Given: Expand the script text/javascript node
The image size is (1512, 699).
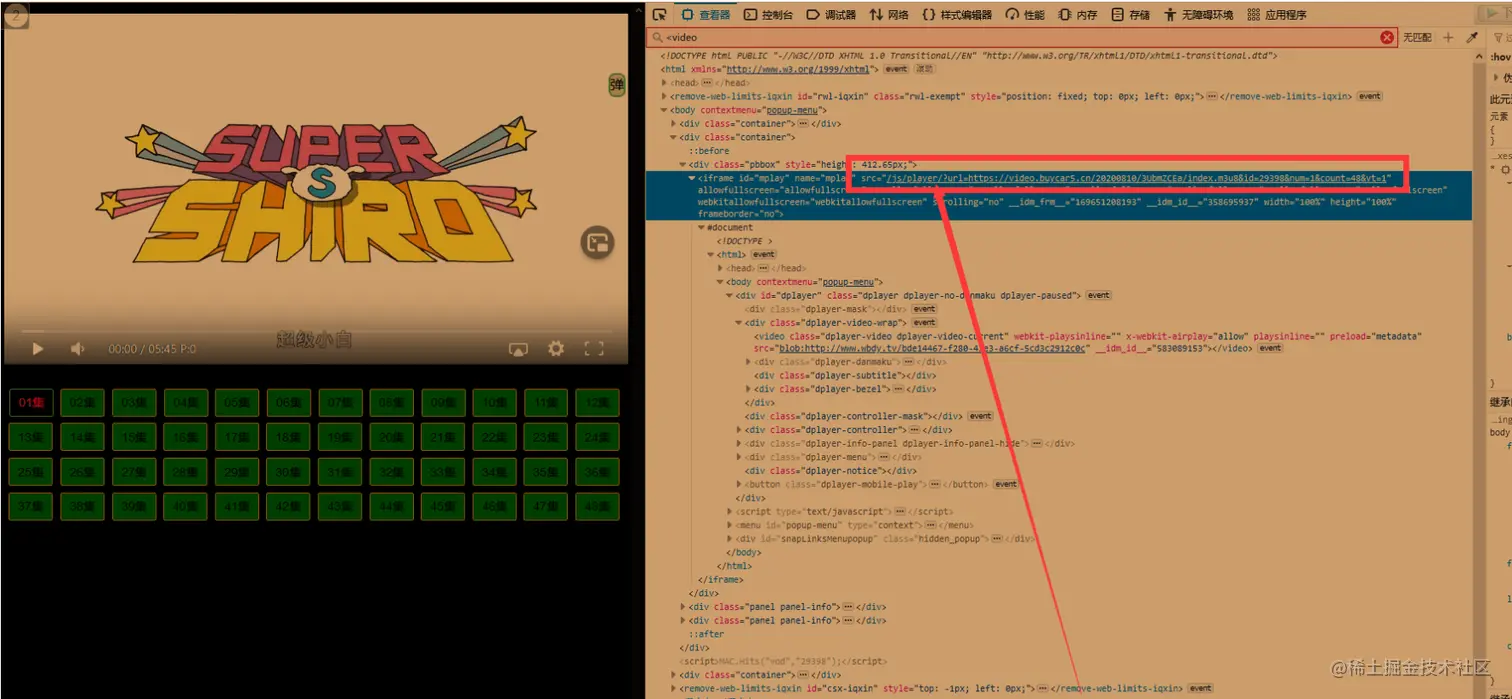Looking at the screenshot, I should pos(729,511).
